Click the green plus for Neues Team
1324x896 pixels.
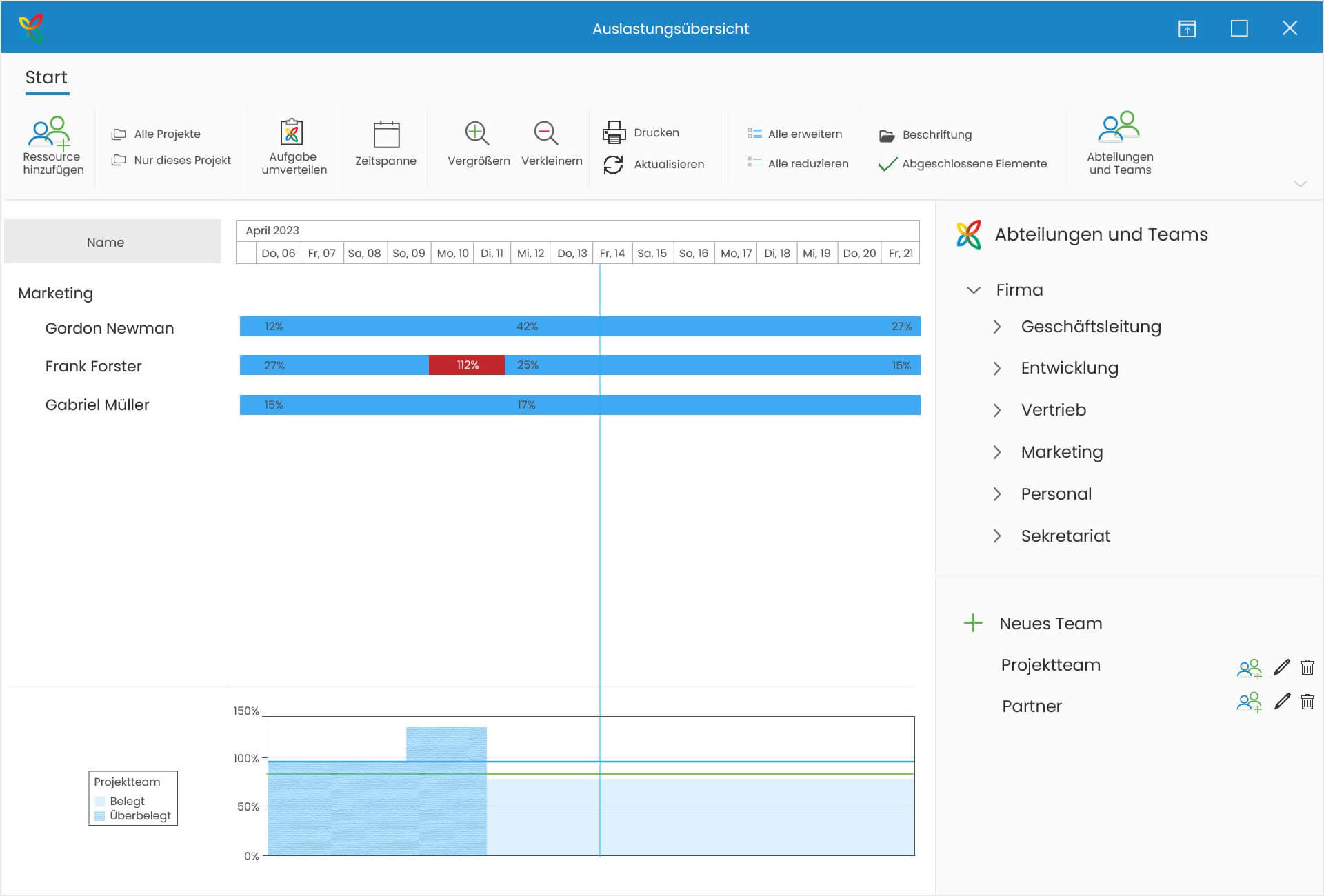tap(973, 623)
